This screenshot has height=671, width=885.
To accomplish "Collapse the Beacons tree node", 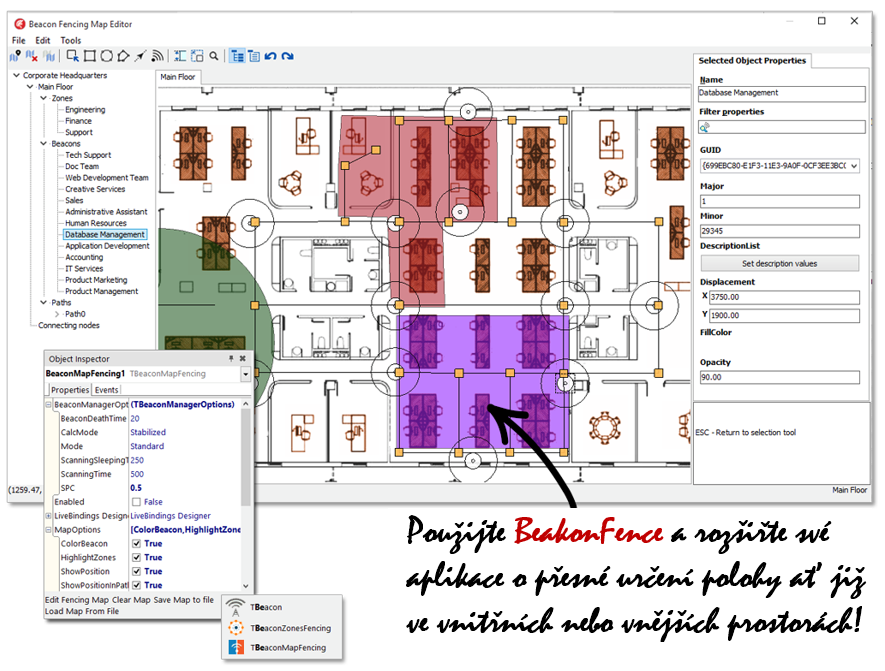I will click(43, 143).
